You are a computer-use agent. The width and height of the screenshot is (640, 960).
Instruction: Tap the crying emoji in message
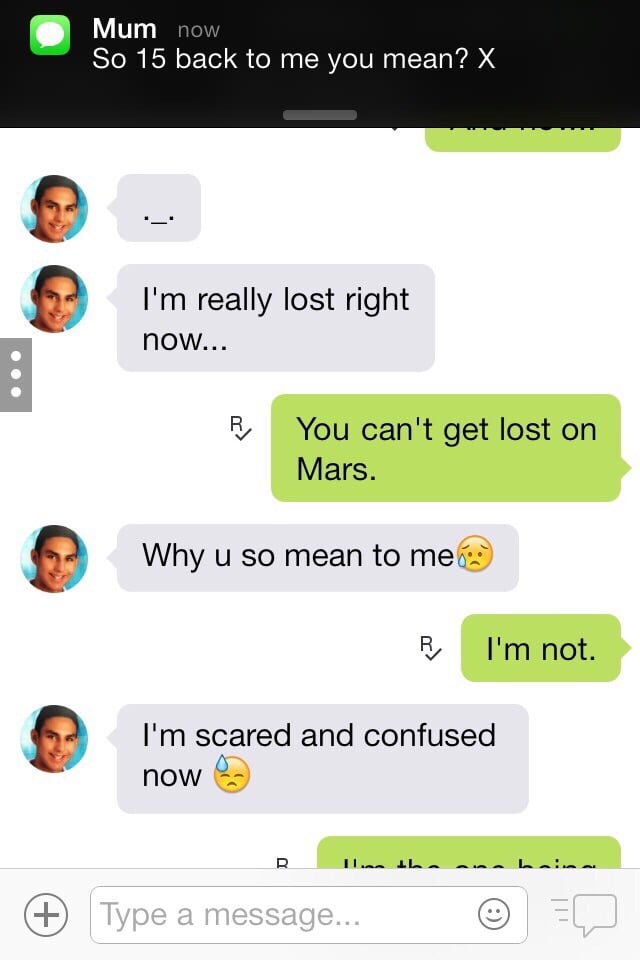coord(475,554)
